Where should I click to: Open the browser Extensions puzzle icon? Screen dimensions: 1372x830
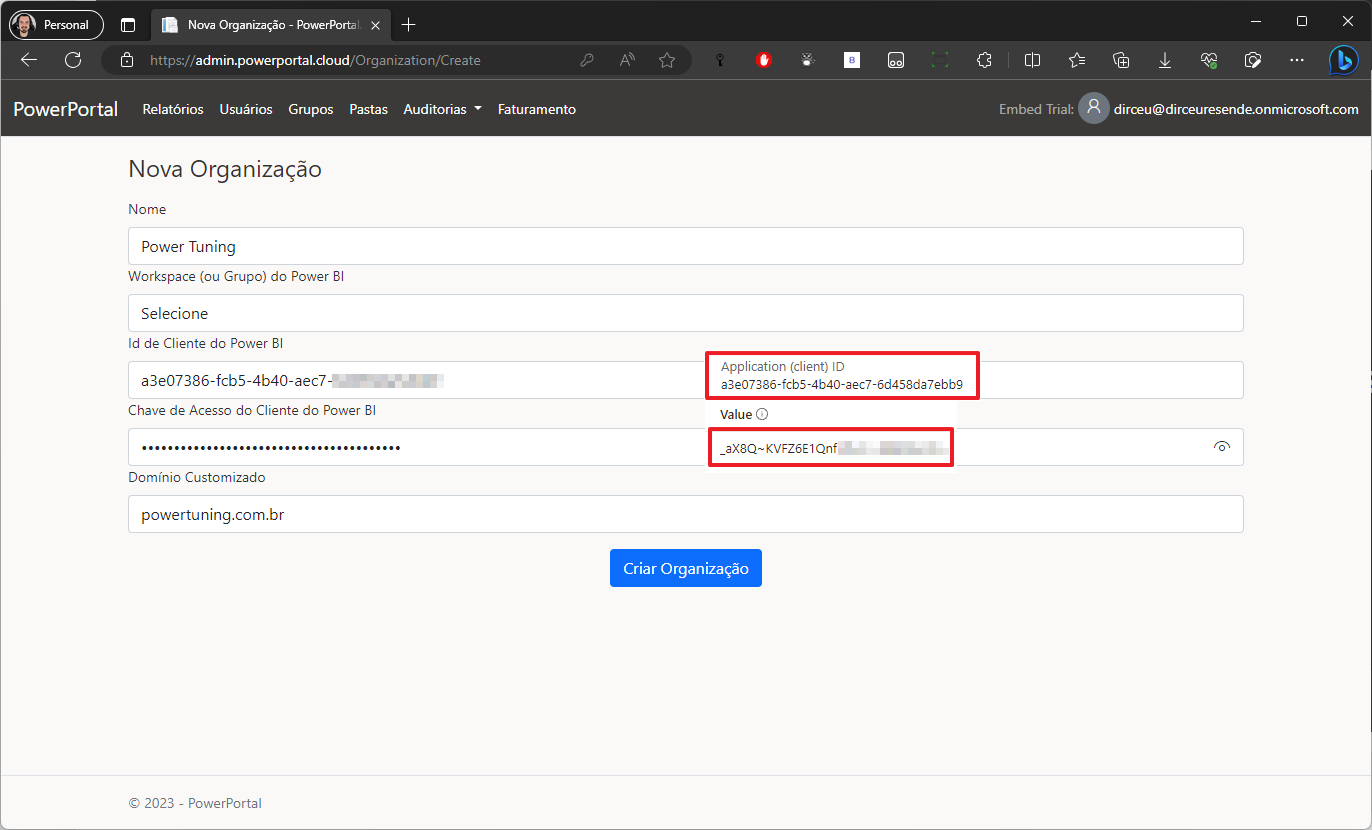click(x=984, y=60)
